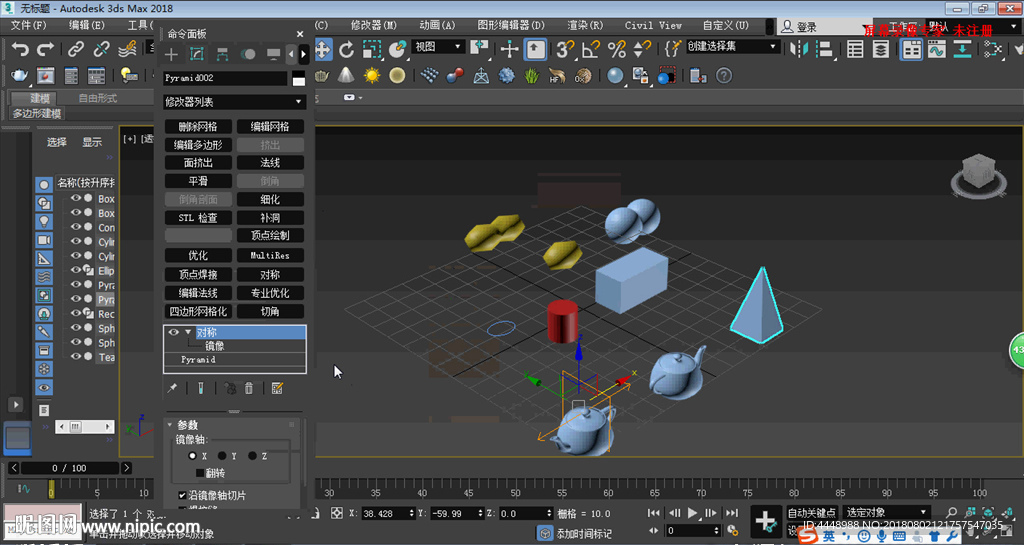Click the object color swatch beside Pyramid002
This screenshot has width=1024, height=545.
(298, 78)
